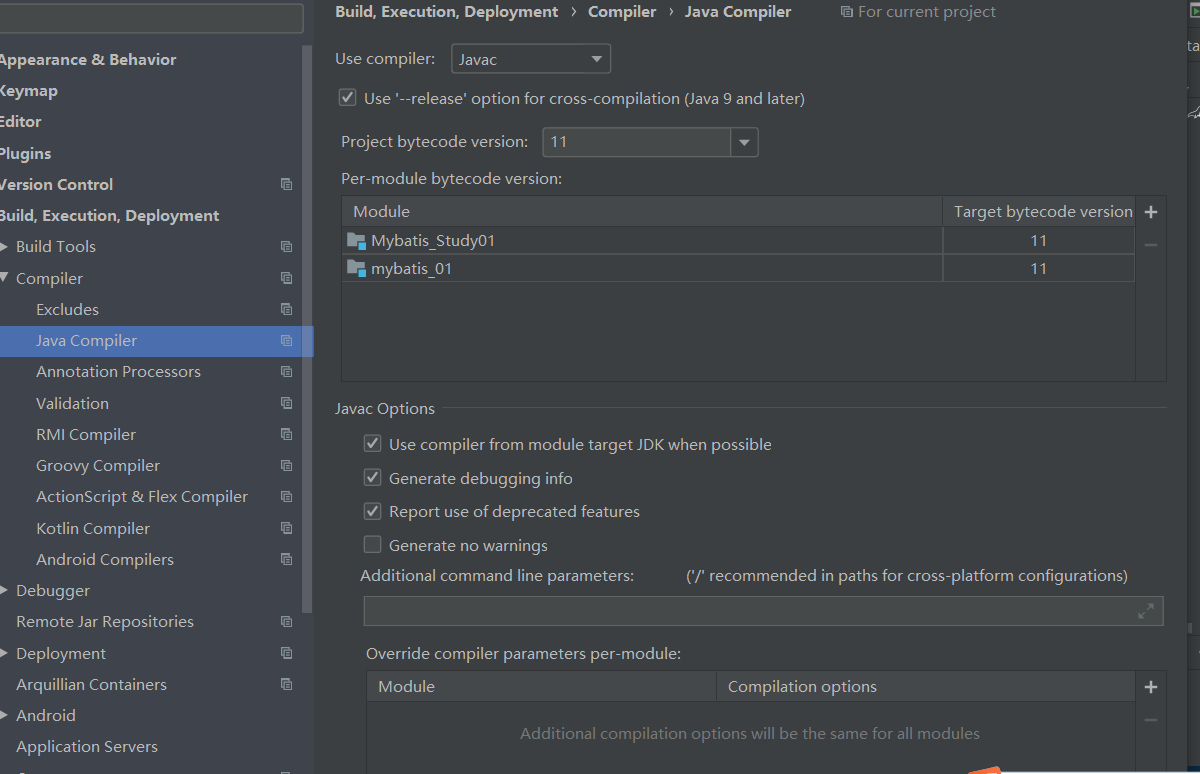Focus the settings search field
The image size is (1200, 774).
(150, 18)
